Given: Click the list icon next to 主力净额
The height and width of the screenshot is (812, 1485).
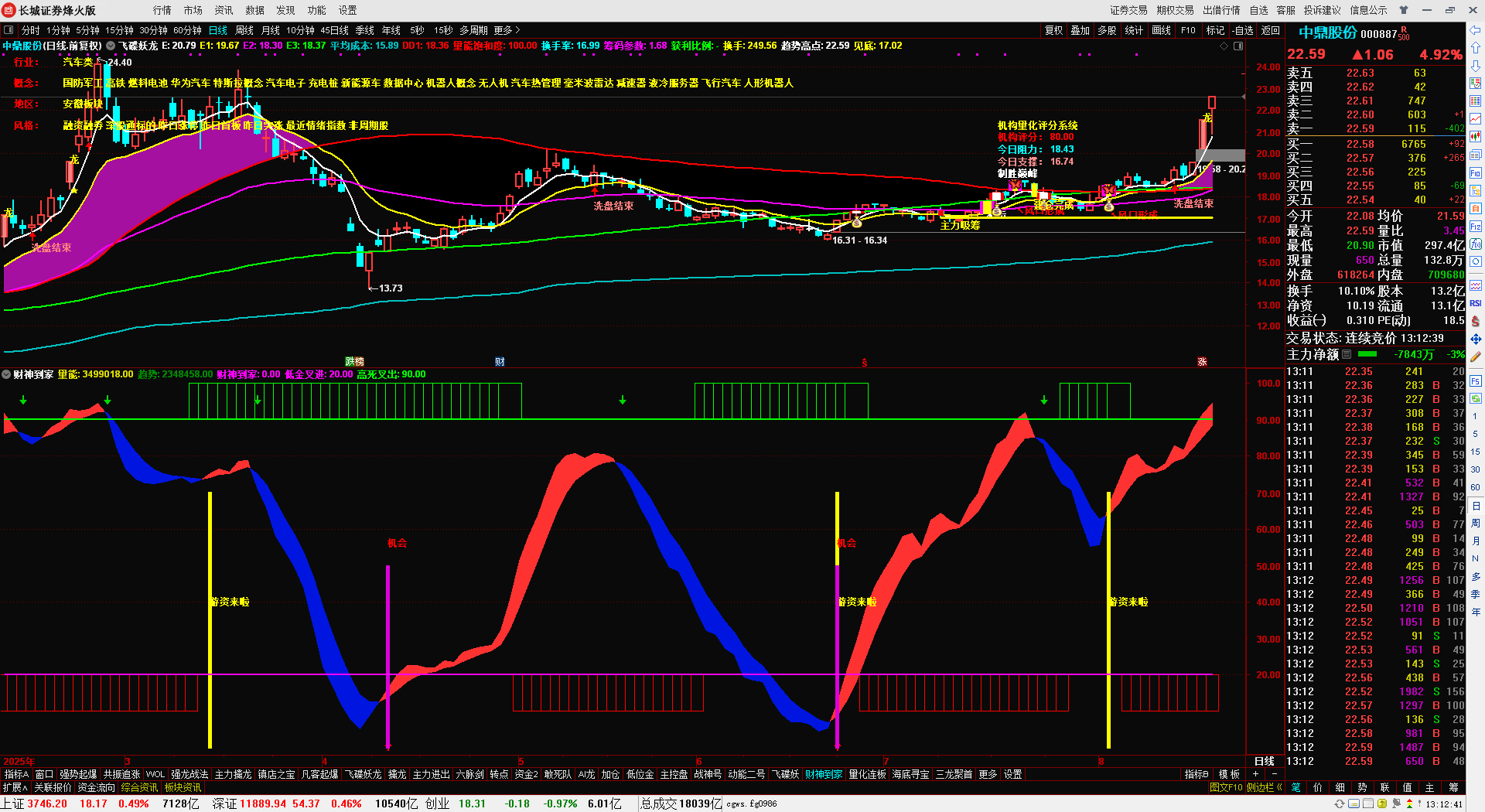Looking at the screenshot, I should (x=1347, y=354).
